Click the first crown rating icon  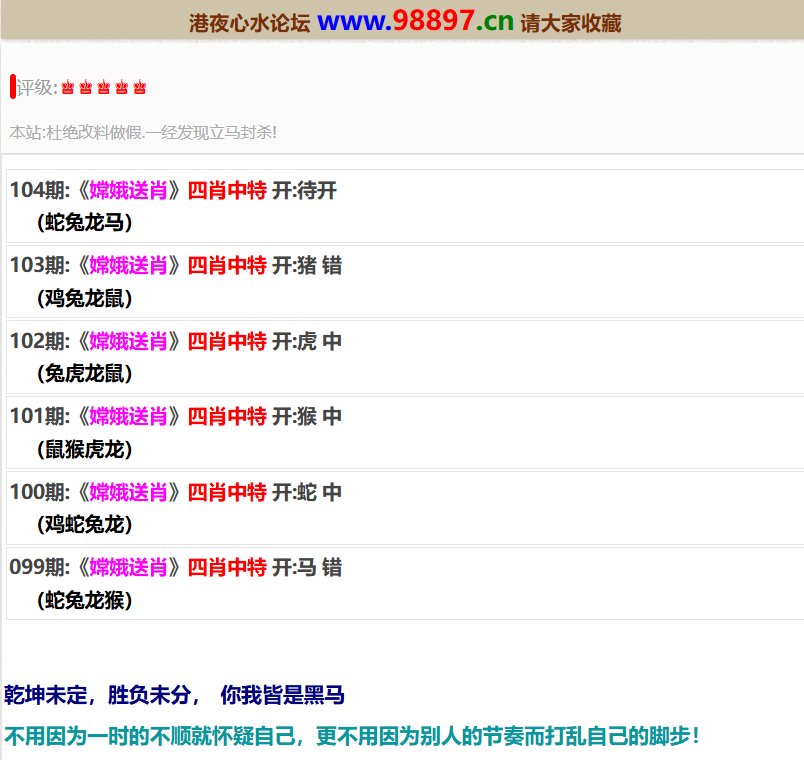[x=68, y=88]
